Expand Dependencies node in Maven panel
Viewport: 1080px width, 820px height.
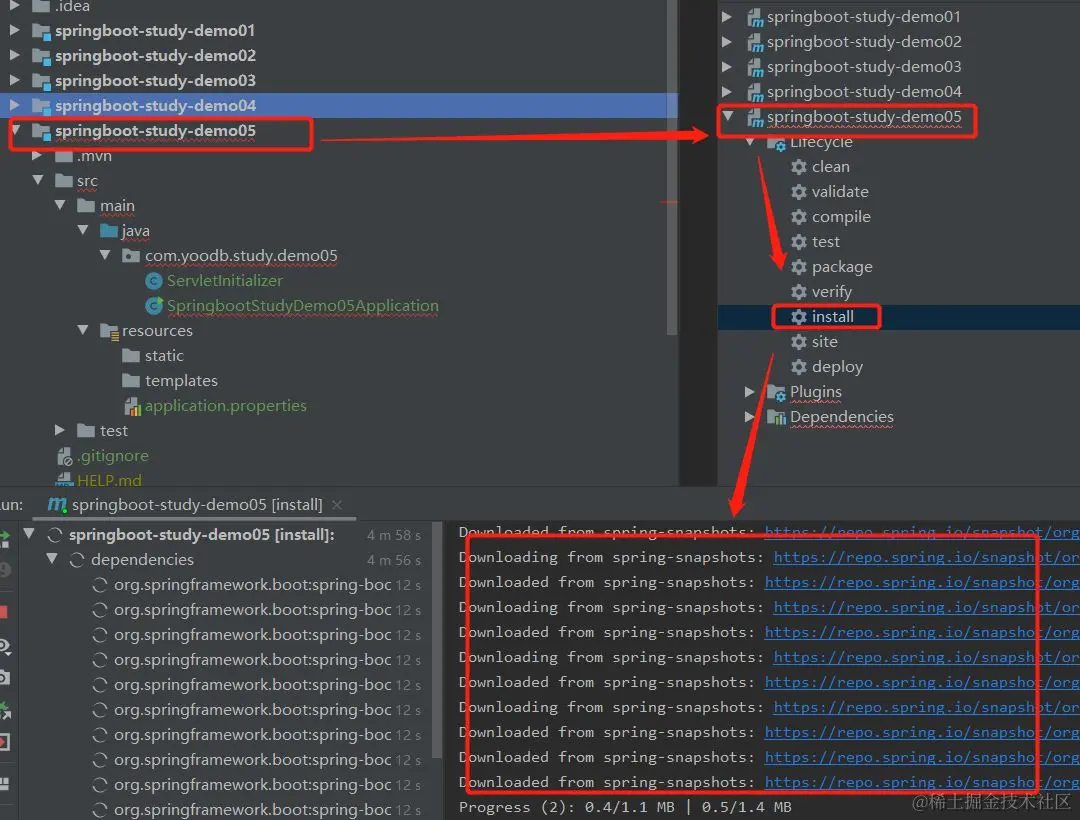[x=750, y=417]
